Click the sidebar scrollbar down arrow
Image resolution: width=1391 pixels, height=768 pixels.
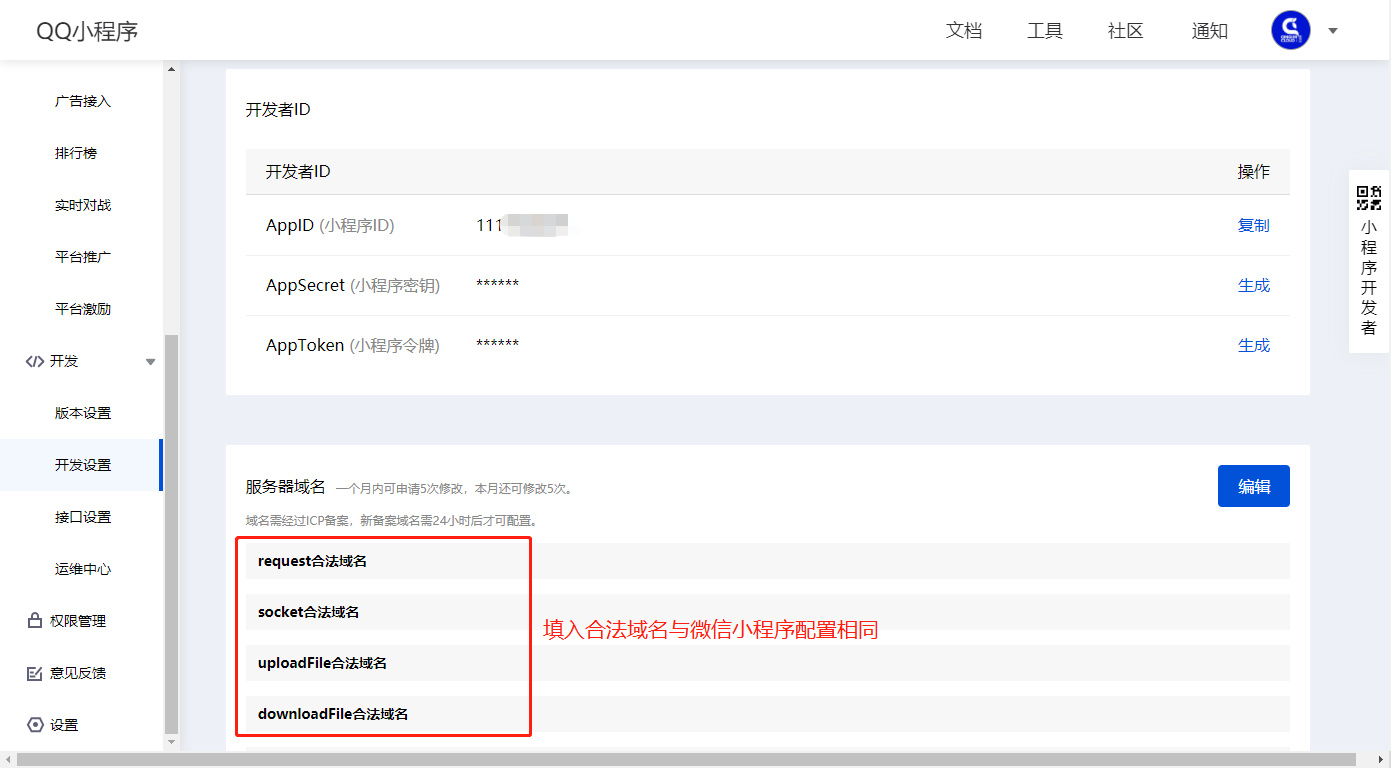point(171,742)
